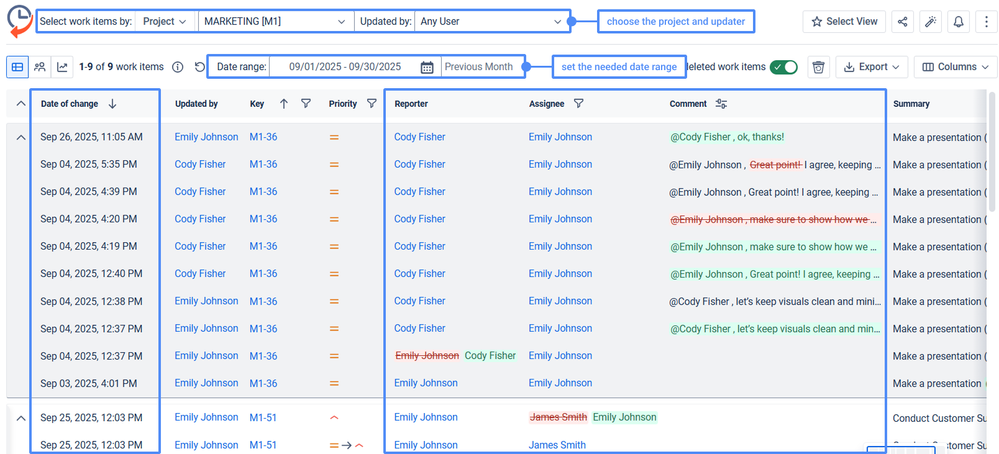Click the refresh icon beside Date range
The width and height of the screenshot is (999, 454).
[x=199, y=67]
